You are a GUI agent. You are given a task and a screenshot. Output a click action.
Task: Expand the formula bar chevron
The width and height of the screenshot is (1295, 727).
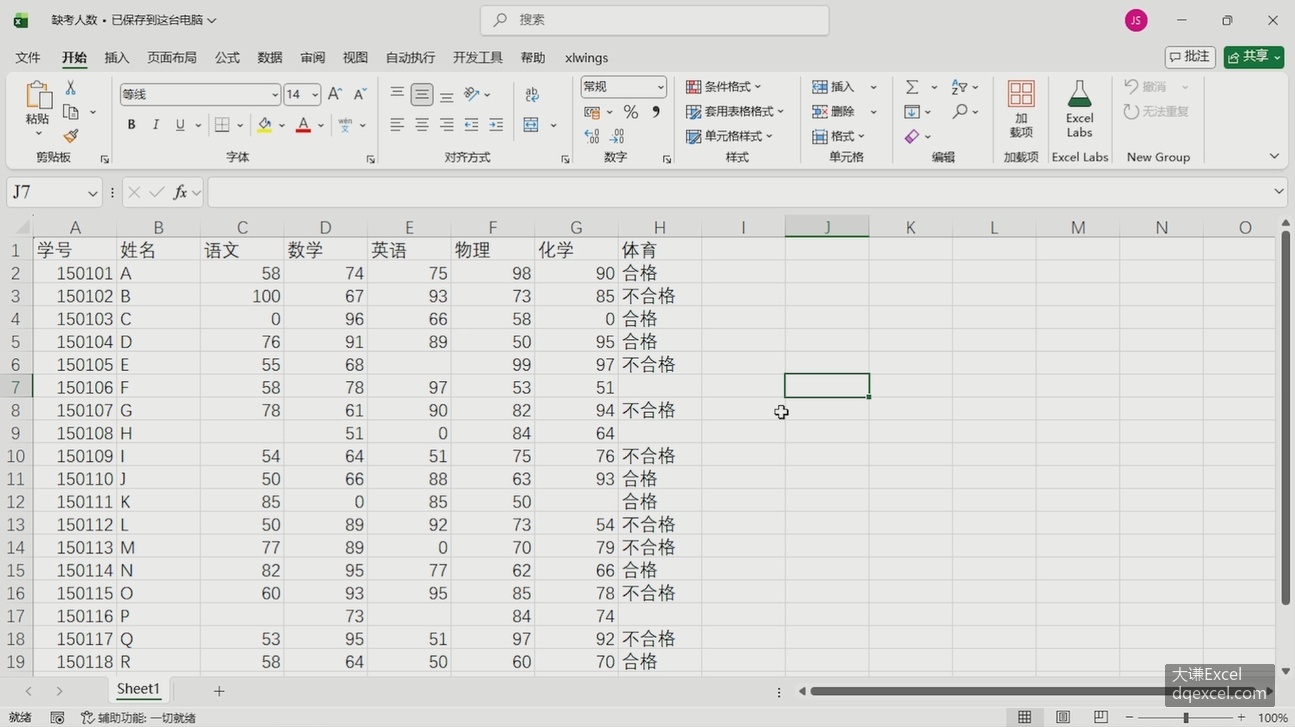tap(1279, 192)
